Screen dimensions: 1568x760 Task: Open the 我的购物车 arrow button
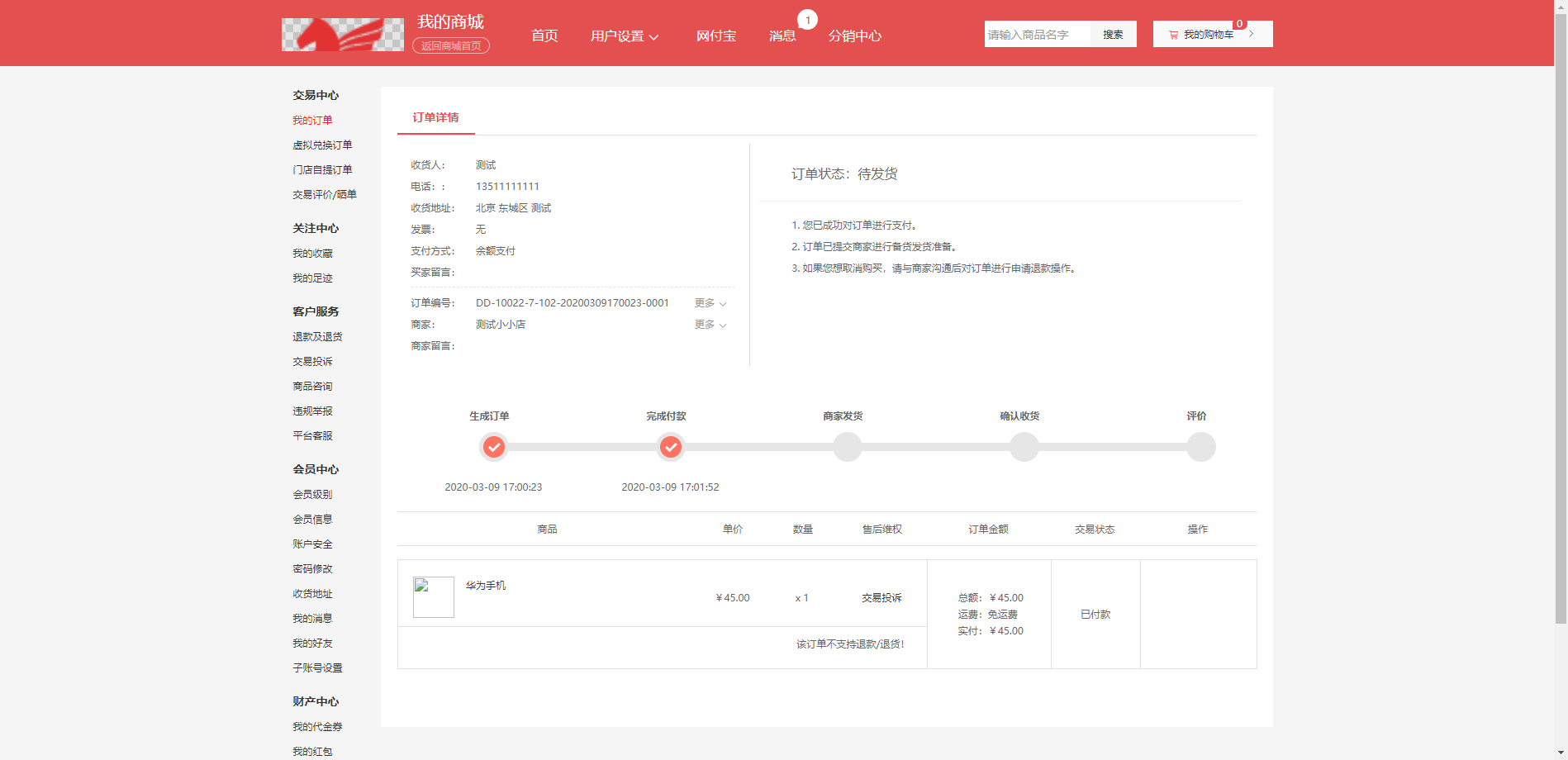[x=1252, y=34]
